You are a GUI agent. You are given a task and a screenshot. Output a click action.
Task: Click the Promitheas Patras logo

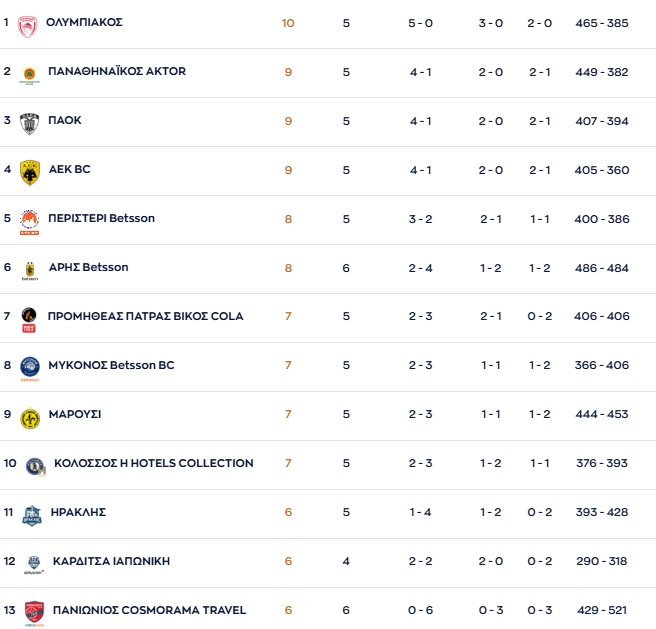29,319
